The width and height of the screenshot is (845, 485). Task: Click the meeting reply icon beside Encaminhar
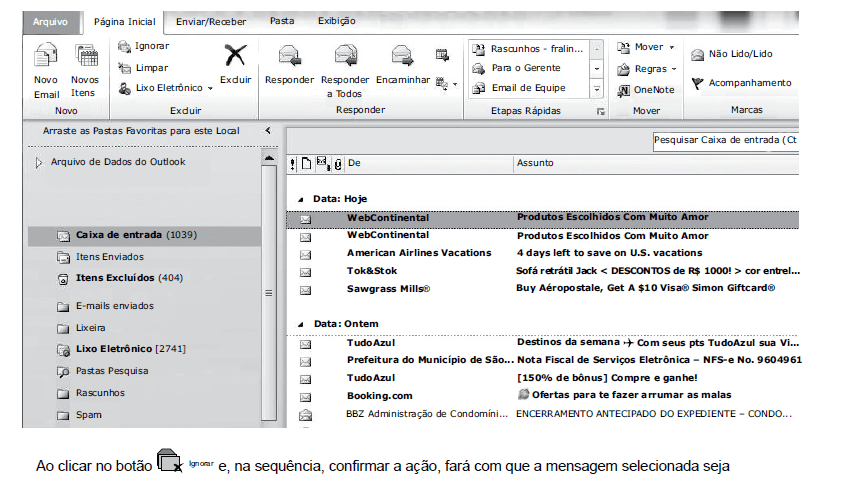coord(442,54)
